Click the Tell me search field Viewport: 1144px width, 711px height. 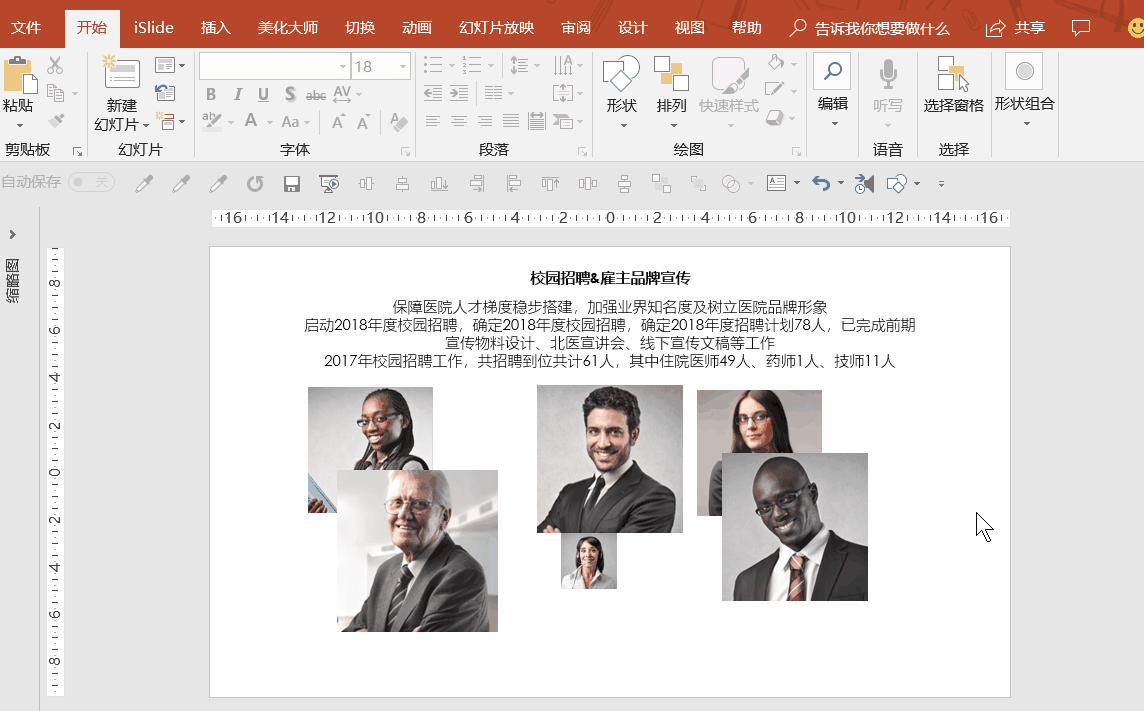(870, 28)
